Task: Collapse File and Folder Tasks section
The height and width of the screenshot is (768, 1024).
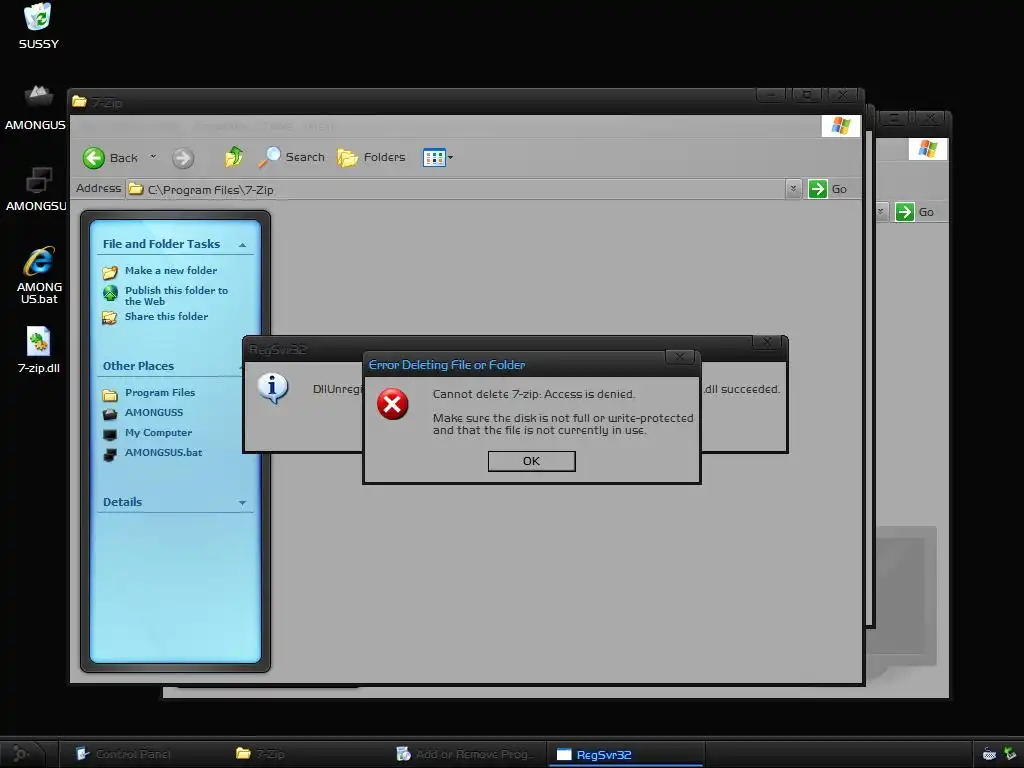Action: [242, 245]
